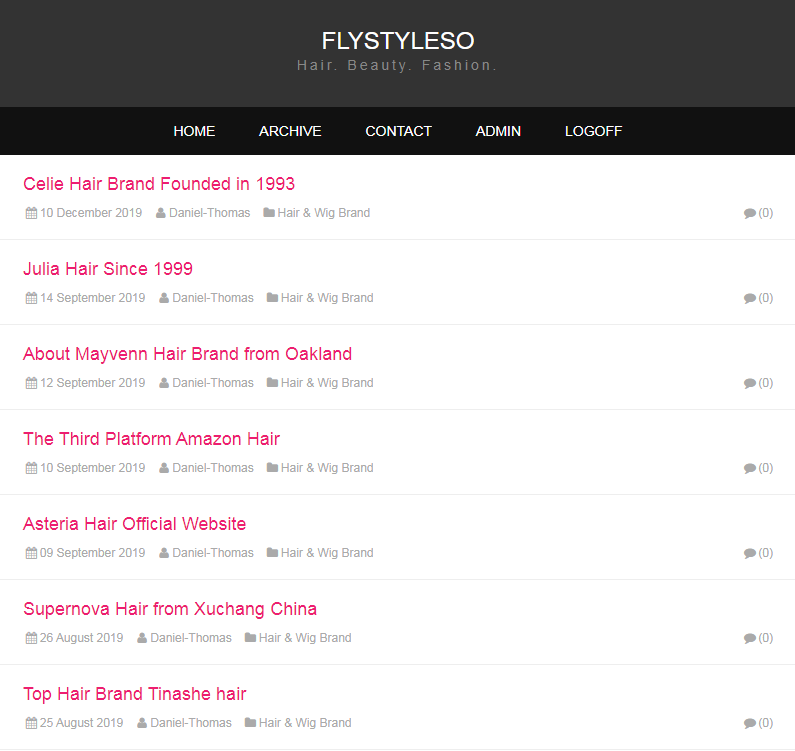Viewport: 795px width, 751px height.
Task: Click calendar icon beside 10 September 2019
Action: tap(31, 468)
